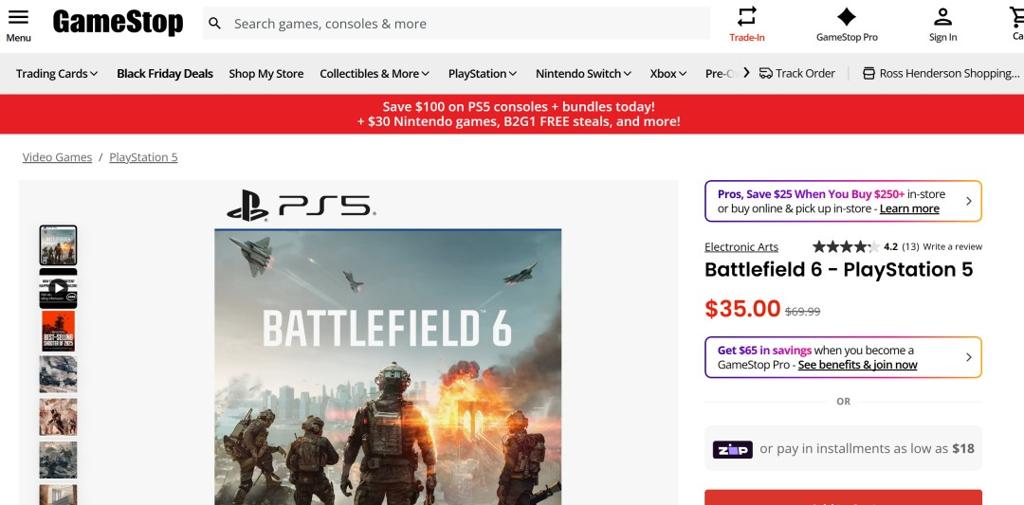Click the Track Order truck icon
Viewport: 1024px width, 505px height.
[766, 73]
